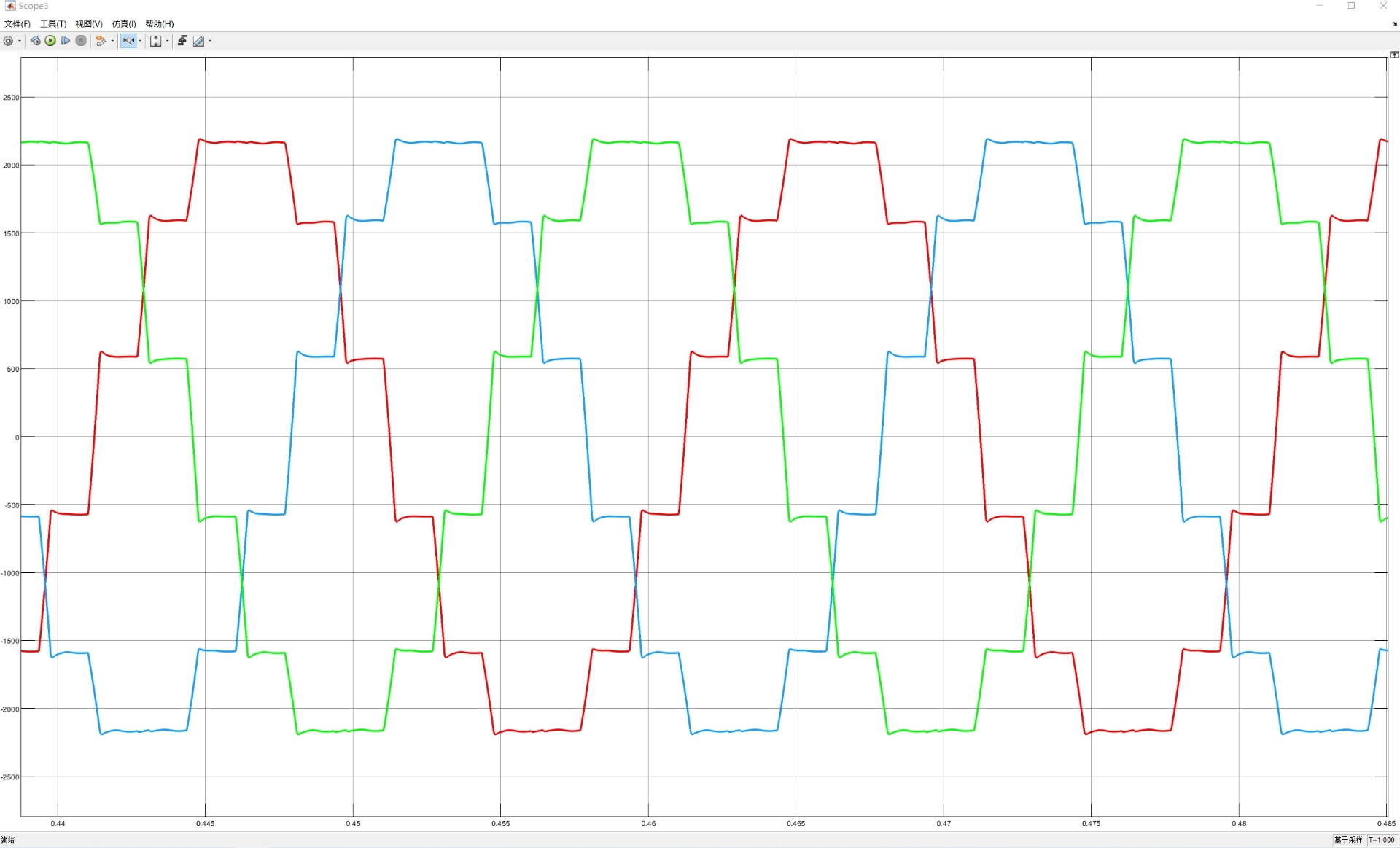Toggle the horizontal zoom X tool

128,41
